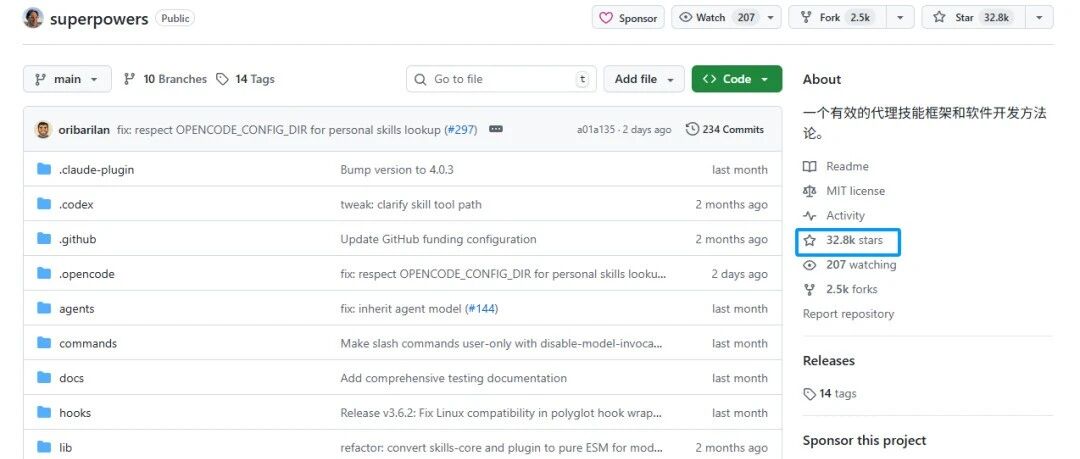Open commit 'tweak: clarify skill tool path'
1080x459 pixels.
click(411, 205)
